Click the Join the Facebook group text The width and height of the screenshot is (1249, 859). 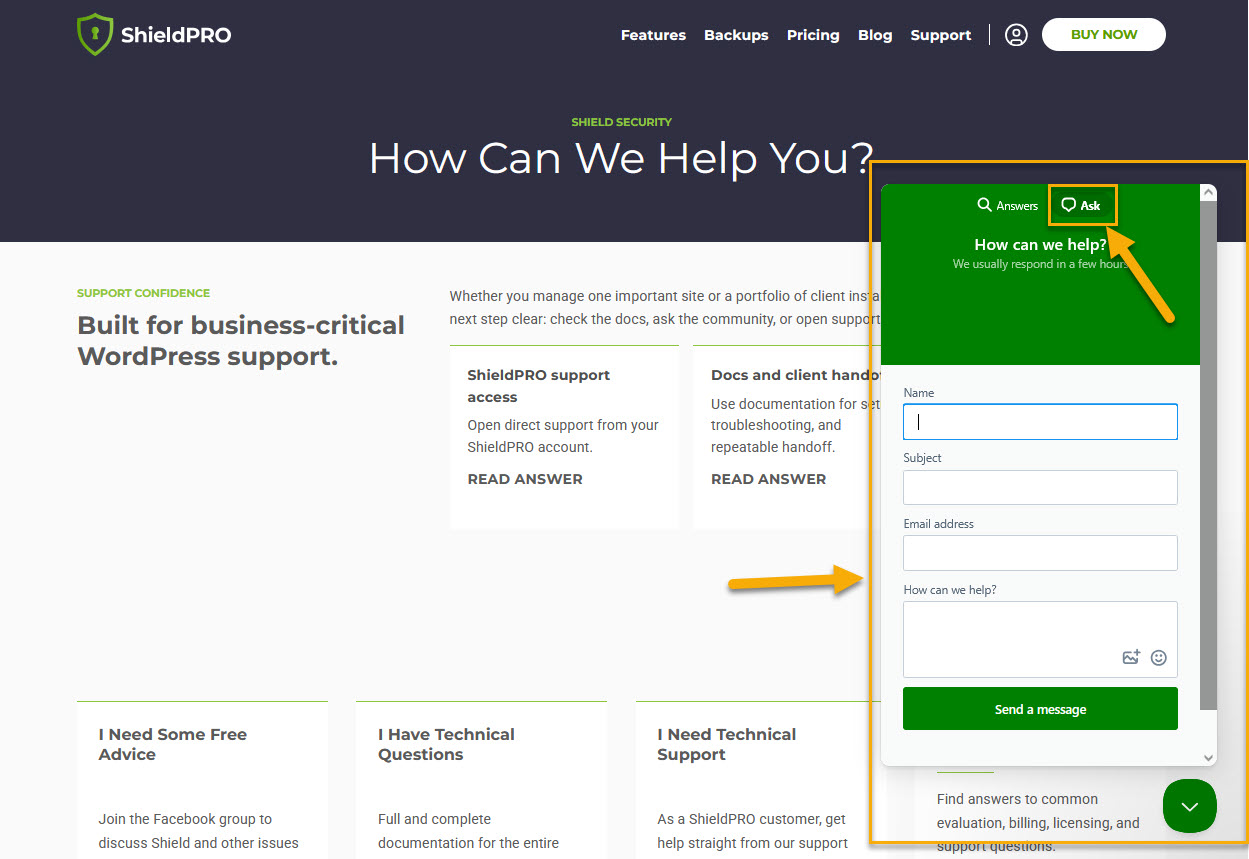coord(198,831)
